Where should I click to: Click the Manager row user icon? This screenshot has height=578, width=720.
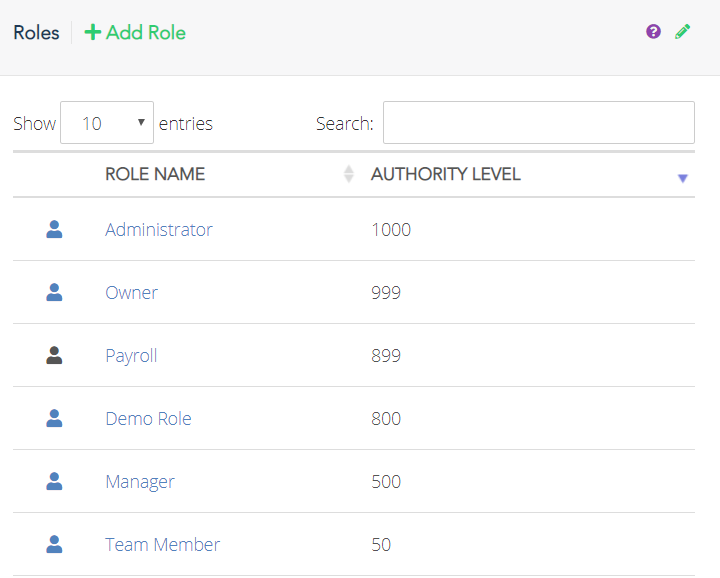[54, 481]
